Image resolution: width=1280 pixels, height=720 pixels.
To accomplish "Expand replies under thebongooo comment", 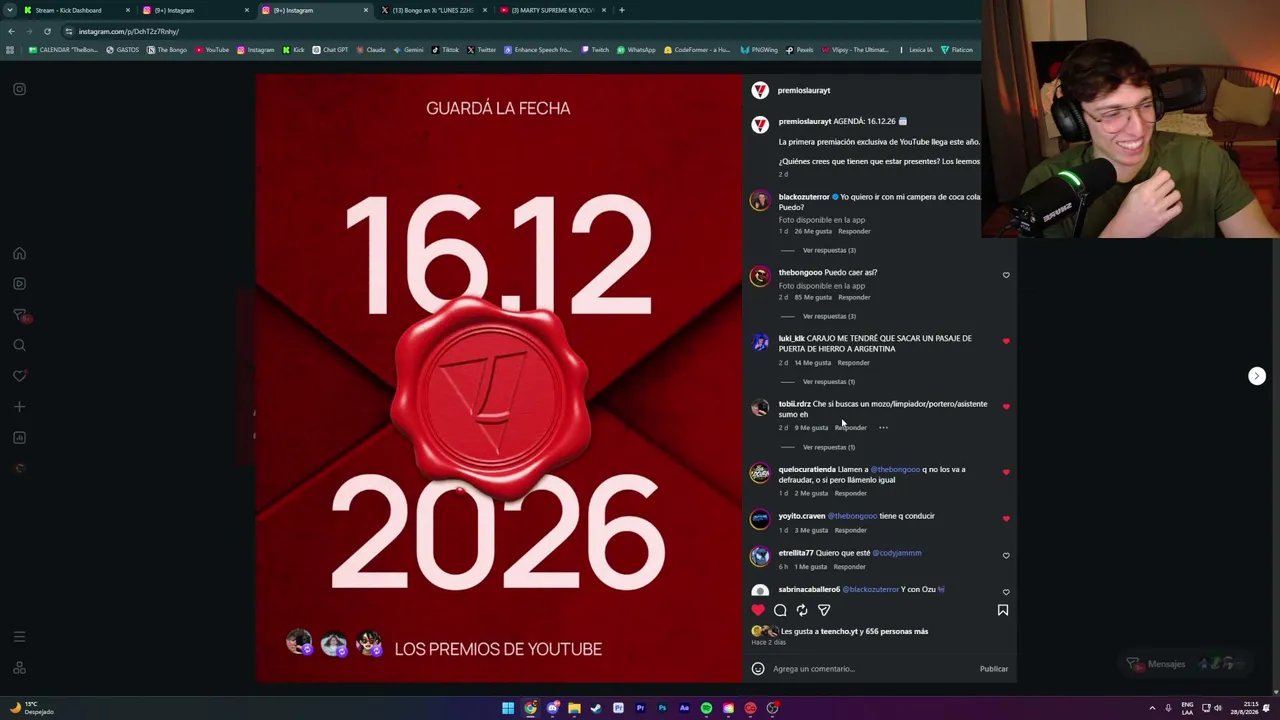I will 829,316.
